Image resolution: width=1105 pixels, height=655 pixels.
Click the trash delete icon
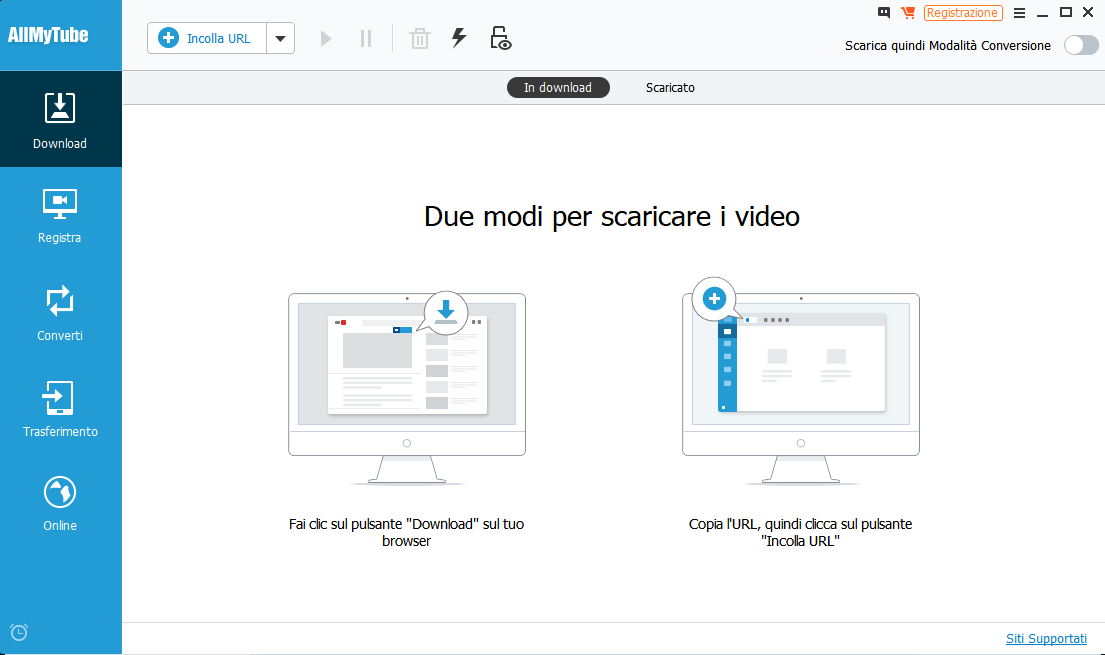(420, 38)
